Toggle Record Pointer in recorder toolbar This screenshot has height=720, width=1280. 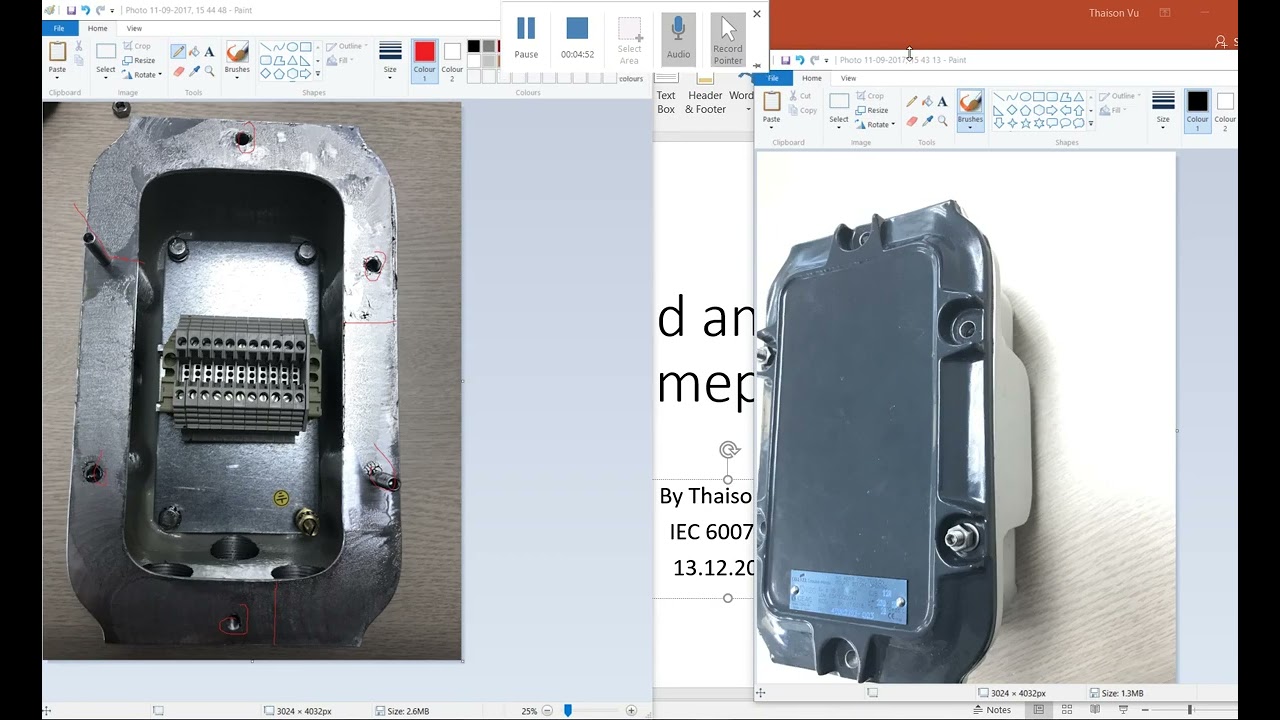coord(728,40)
